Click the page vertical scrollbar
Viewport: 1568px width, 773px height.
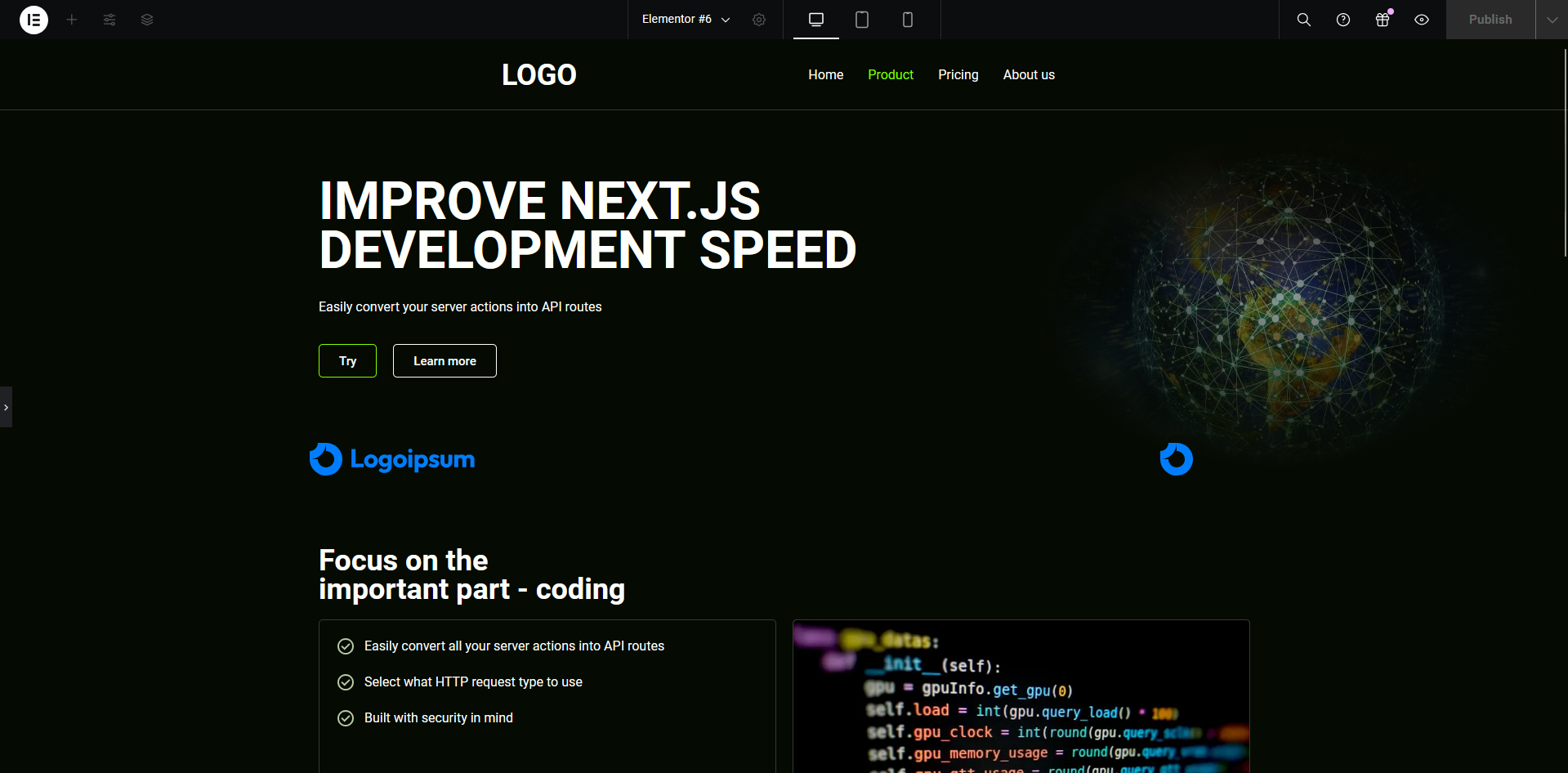tap(1565, 154)
